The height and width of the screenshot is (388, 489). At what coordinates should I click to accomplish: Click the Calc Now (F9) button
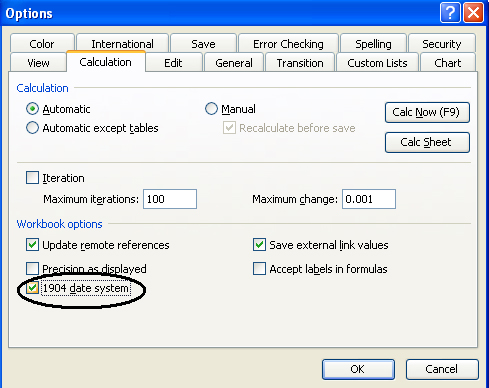[x=427, y=112]
